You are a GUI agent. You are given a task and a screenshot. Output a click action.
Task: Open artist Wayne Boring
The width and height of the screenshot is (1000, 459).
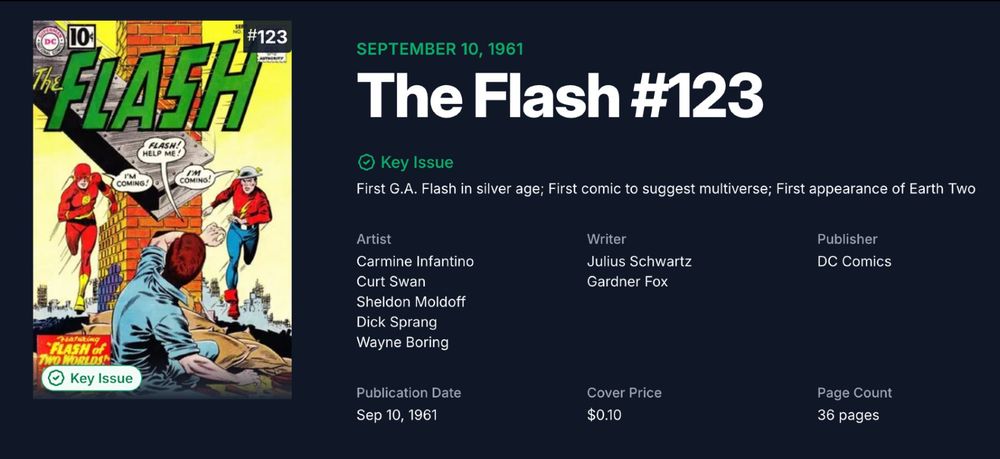tap(402, 342)
